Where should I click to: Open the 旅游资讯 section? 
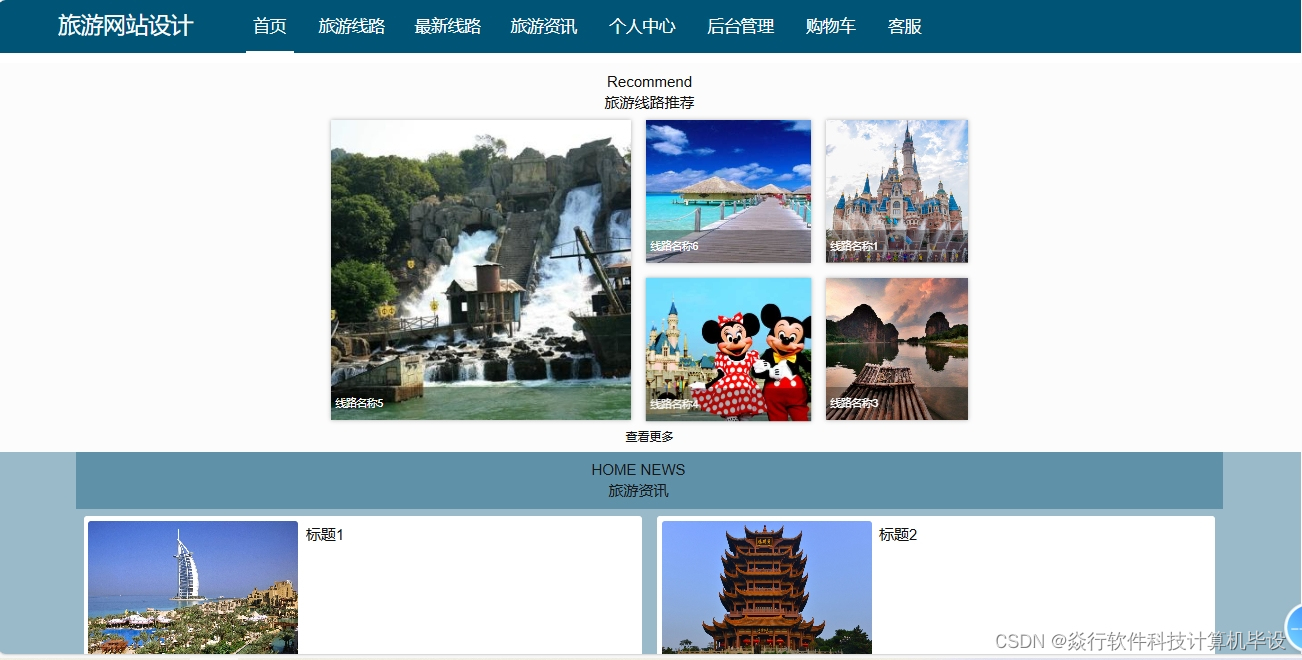point(543,27)
